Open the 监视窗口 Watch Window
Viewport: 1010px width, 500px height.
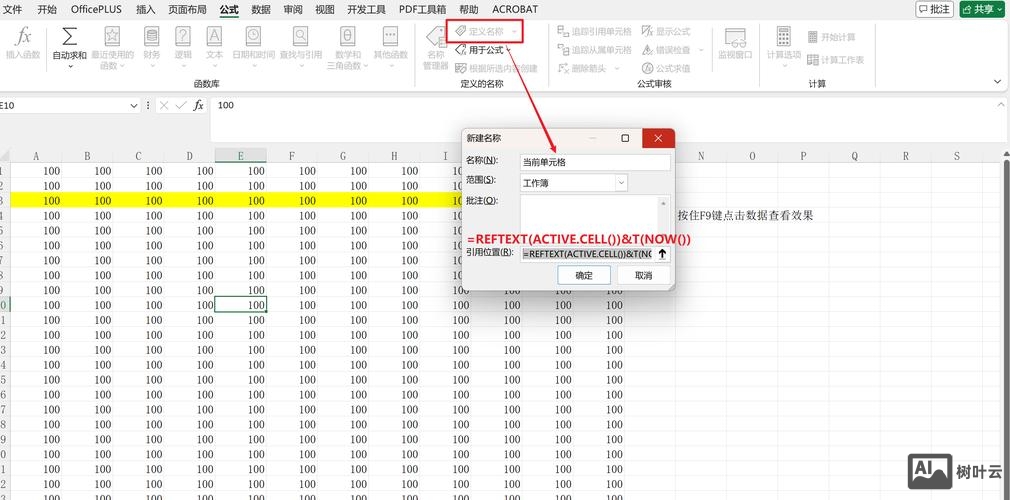coord(735,43)
